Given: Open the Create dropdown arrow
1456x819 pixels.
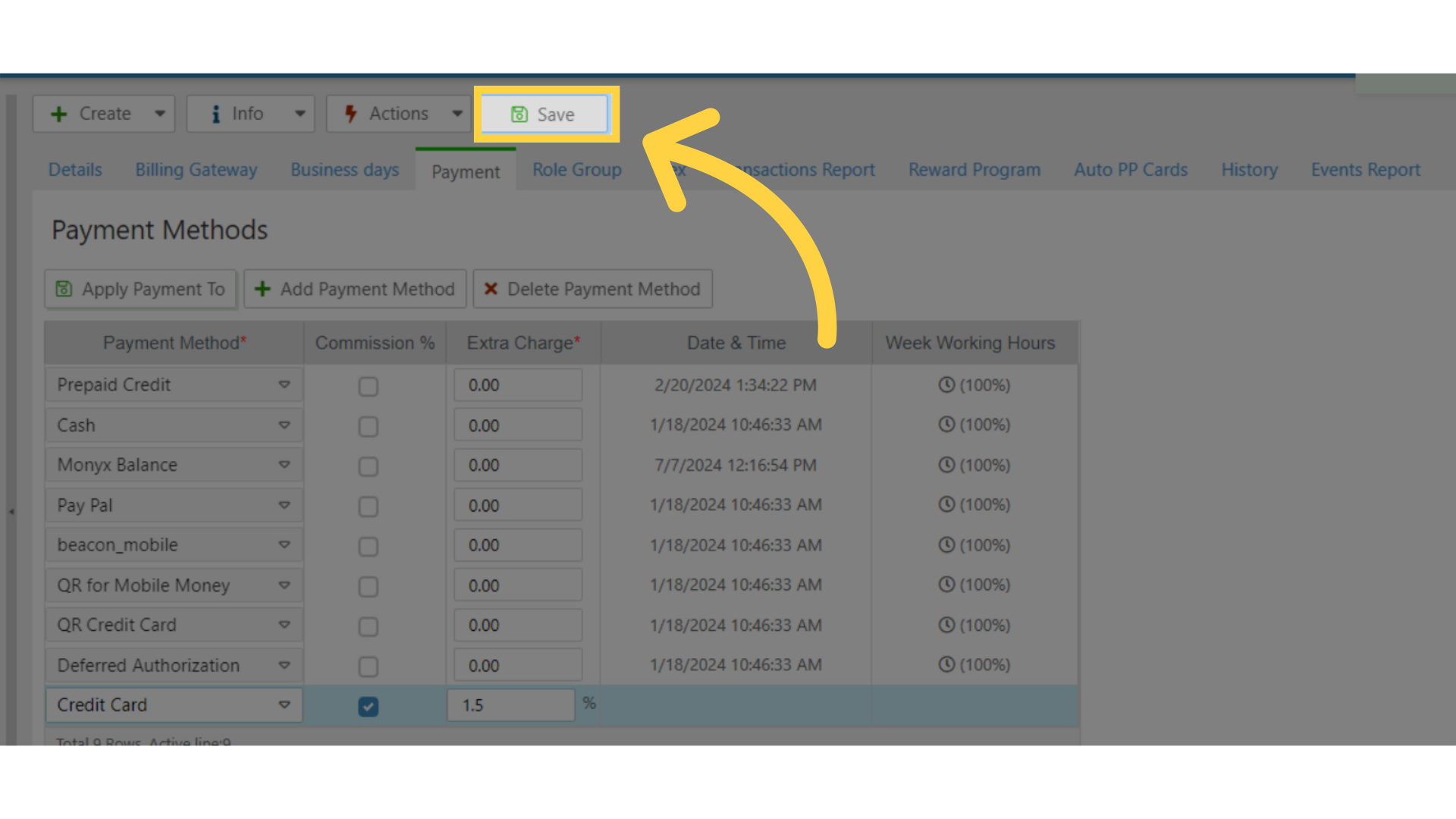Looking at the screenshot, I should pyautogui.click(x=159, y=114).
